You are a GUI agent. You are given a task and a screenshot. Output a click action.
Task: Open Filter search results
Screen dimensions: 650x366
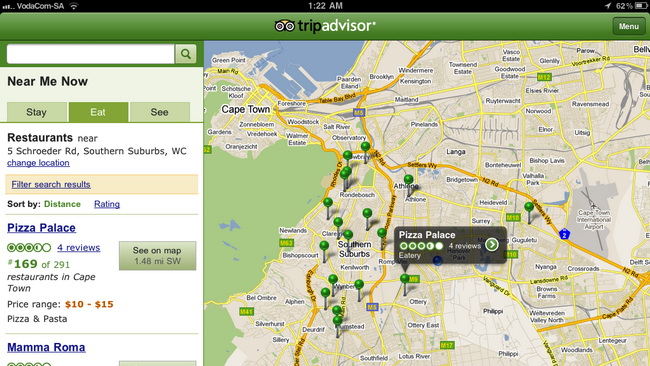51,184
